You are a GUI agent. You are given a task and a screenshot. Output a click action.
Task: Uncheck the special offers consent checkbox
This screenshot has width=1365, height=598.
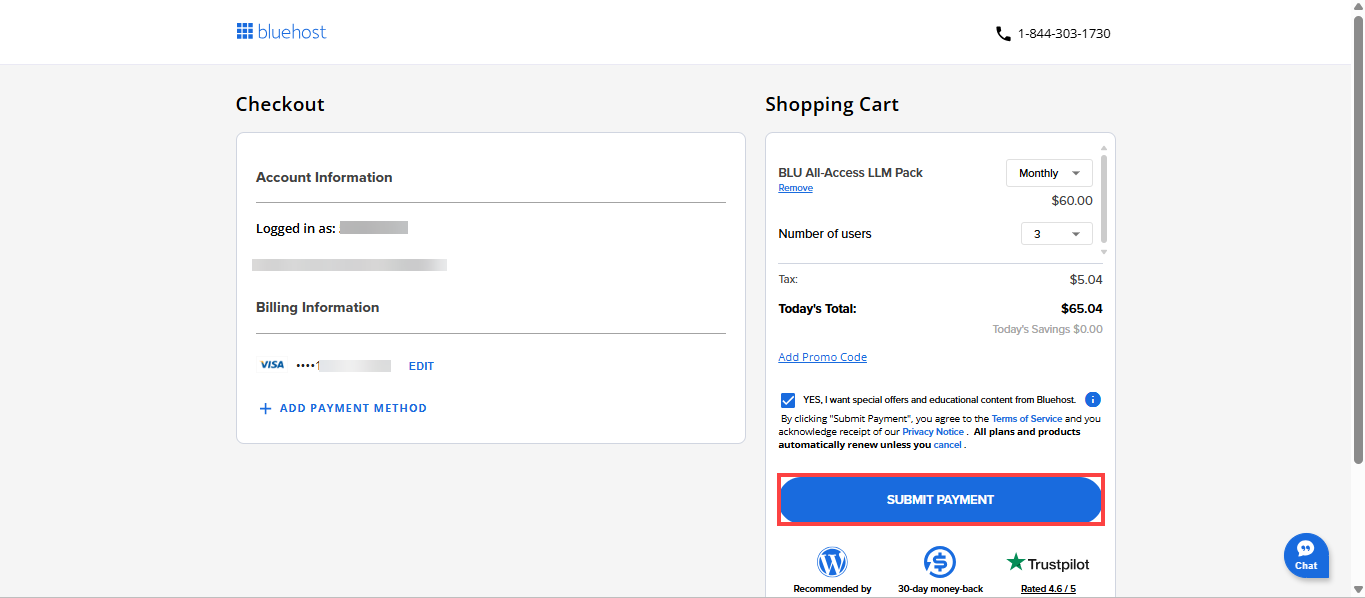pyautogui.click(x=788, y=400)
